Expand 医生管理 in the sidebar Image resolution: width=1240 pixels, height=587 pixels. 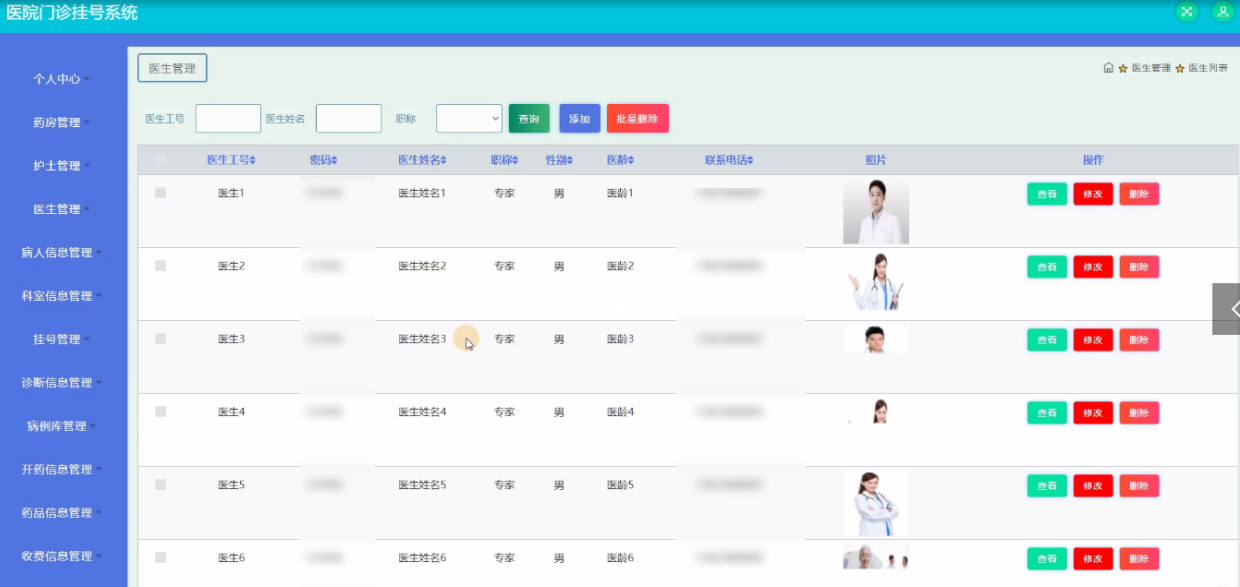[x=62, y=209]
